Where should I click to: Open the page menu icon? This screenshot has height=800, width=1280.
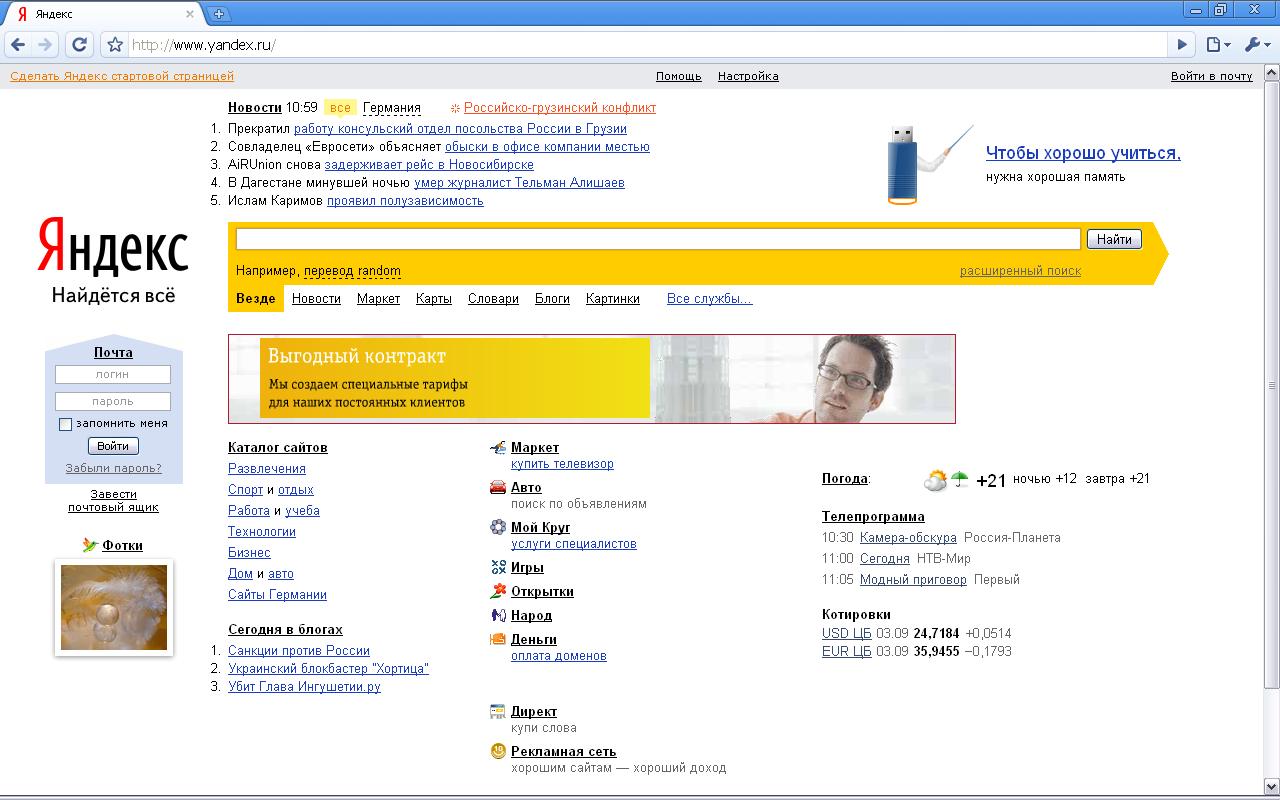[1217, 45]
